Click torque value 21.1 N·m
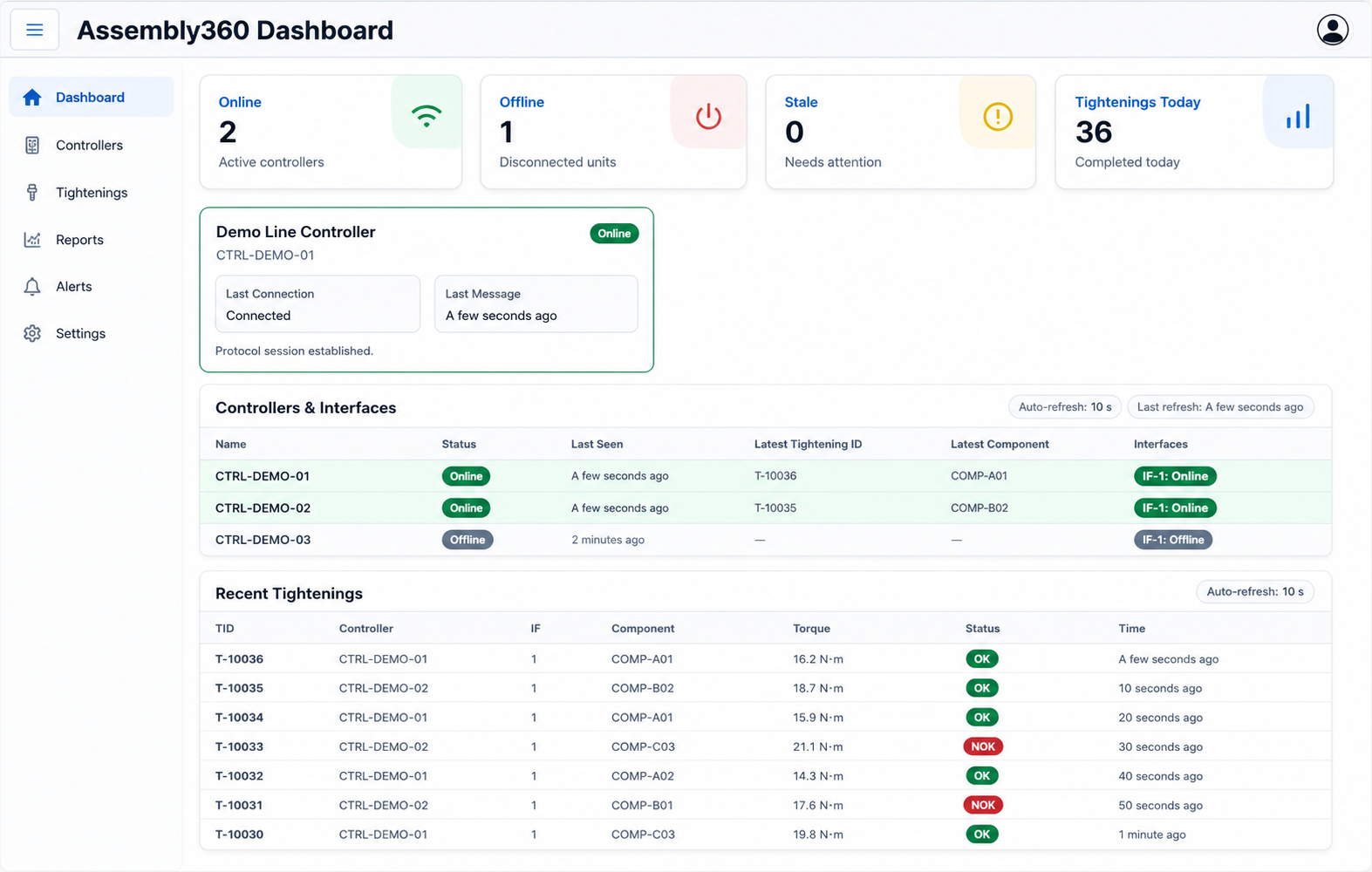 tap(818, 746)
